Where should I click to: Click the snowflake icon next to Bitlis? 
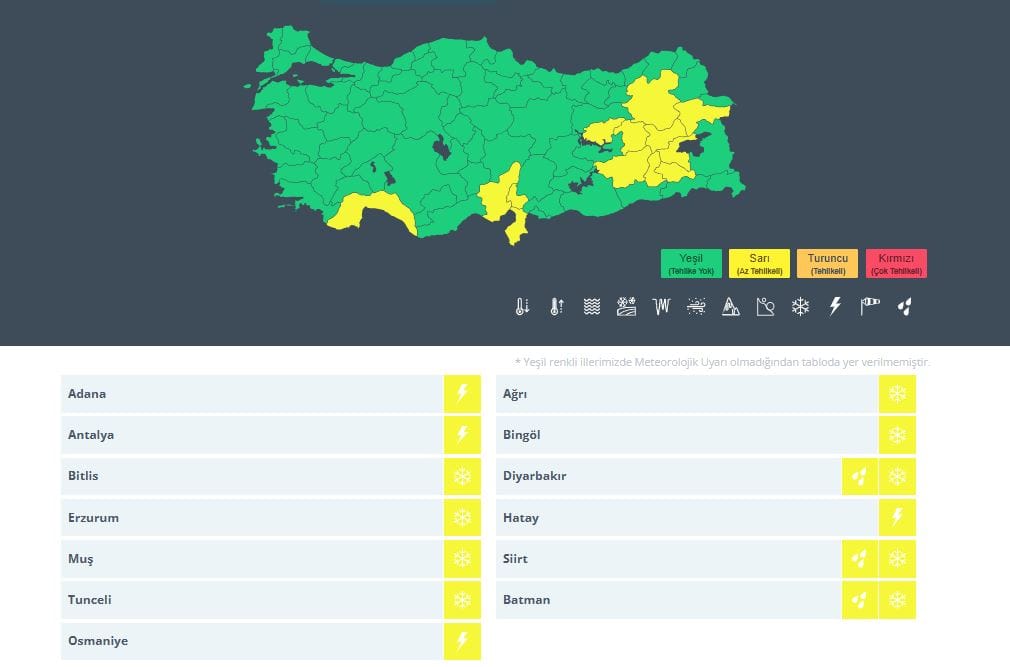[x=461, y=476]
